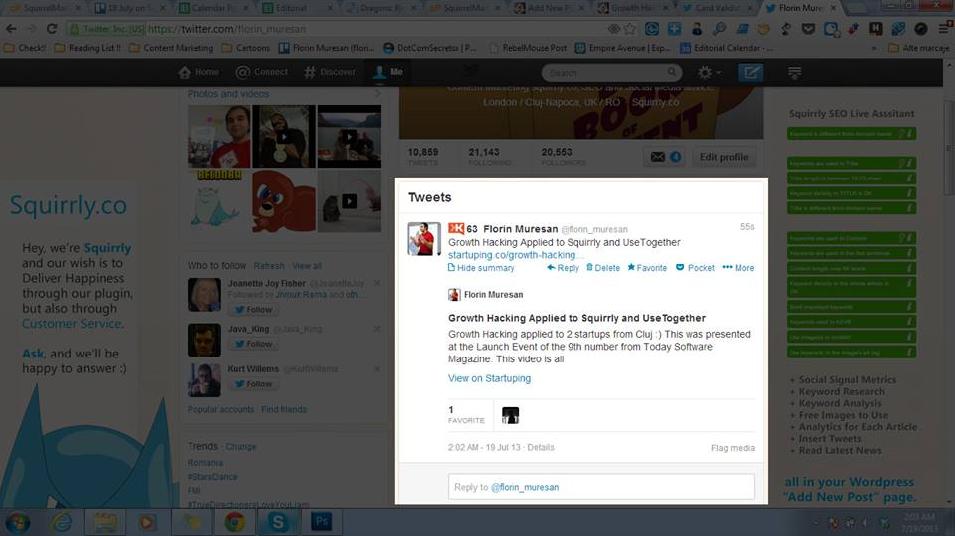Screen dimensions: 955x536
Task: Play the video thumbnail with mountain lake
Action: [349, 136]
